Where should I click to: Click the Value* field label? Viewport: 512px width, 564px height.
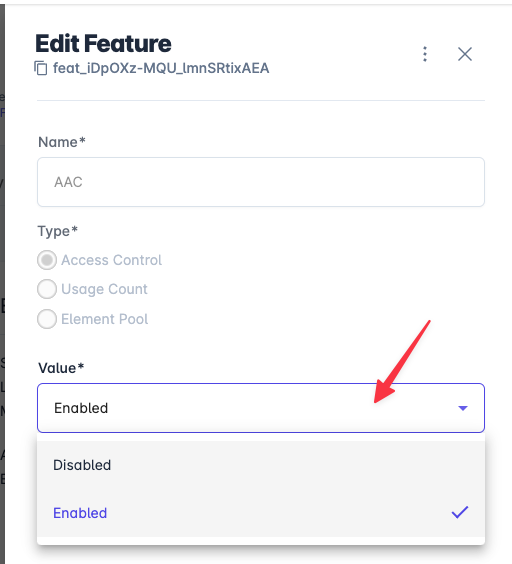coord(61,368)
